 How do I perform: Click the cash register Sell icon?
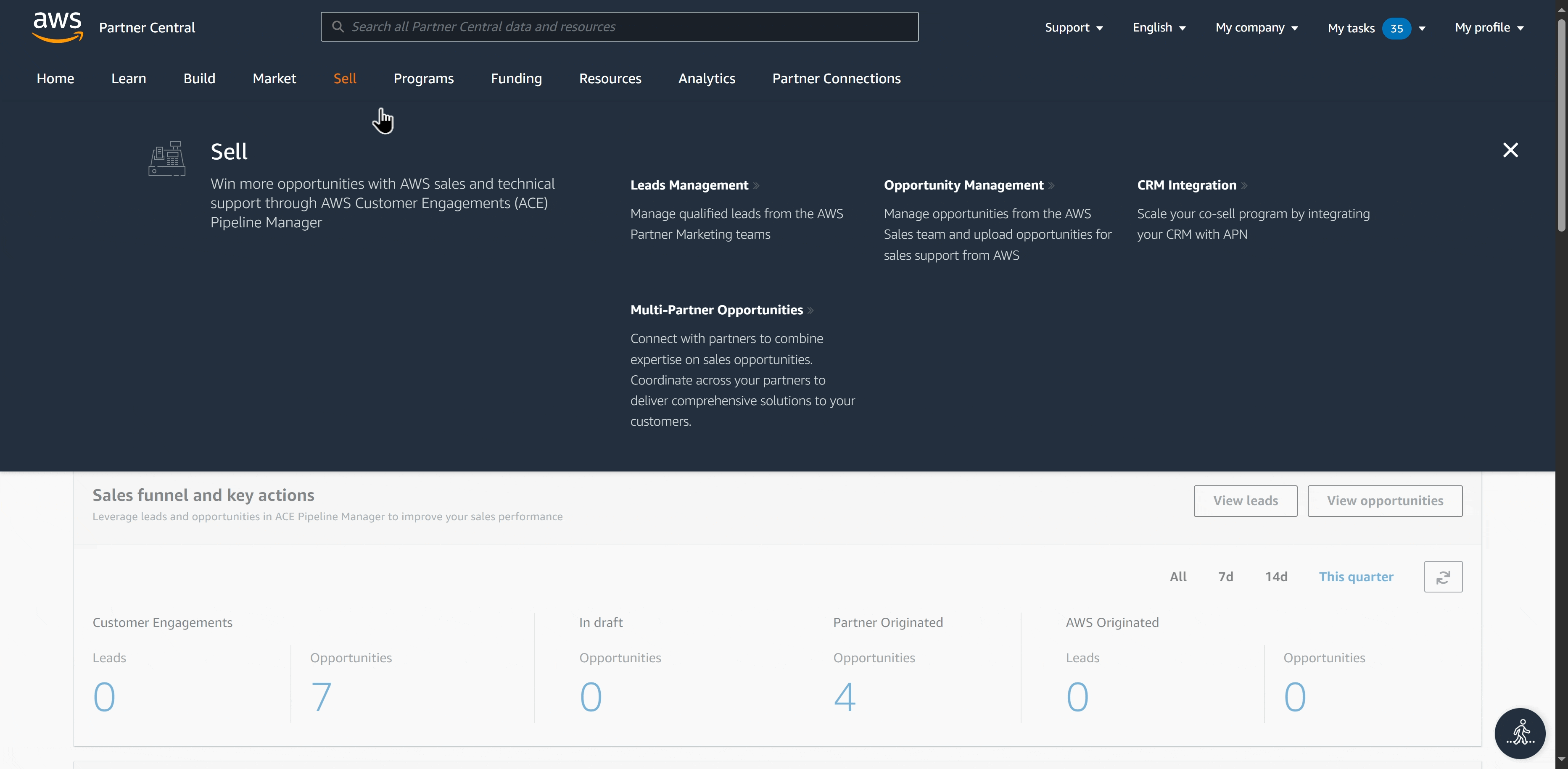click(167, 159)
